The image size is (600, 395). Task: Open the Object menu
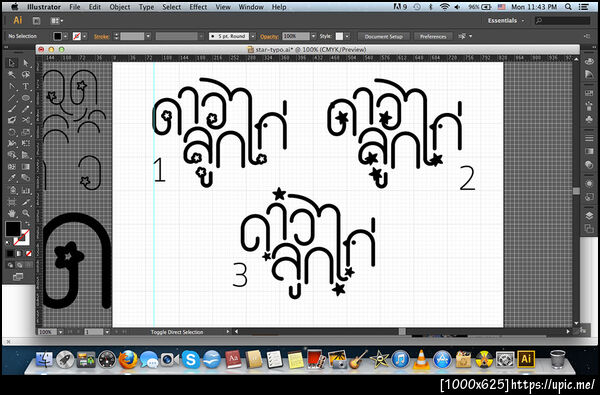(120, 7)
